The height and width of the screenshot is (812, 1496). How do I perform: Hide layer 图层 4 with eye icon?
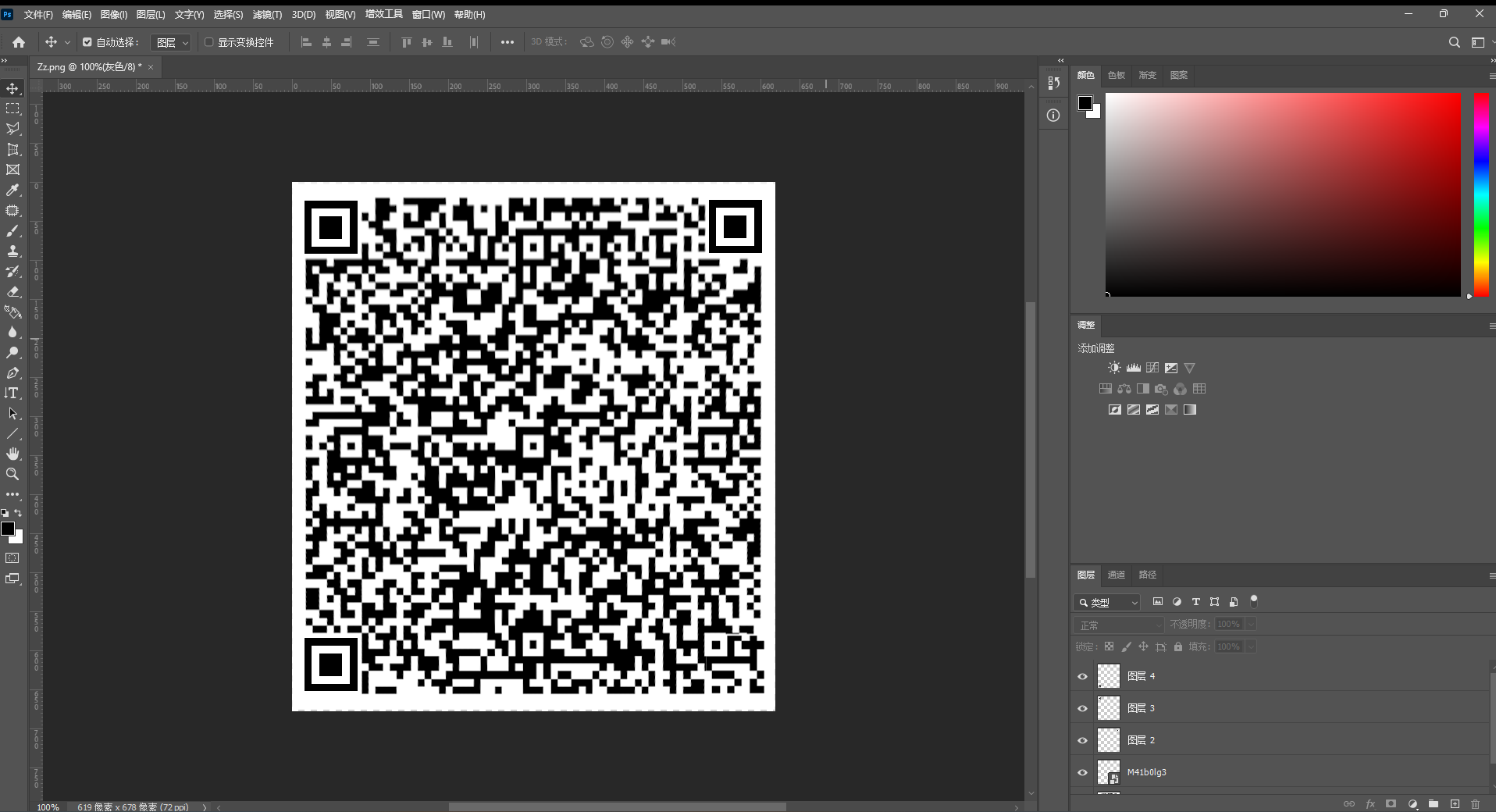1082,676
